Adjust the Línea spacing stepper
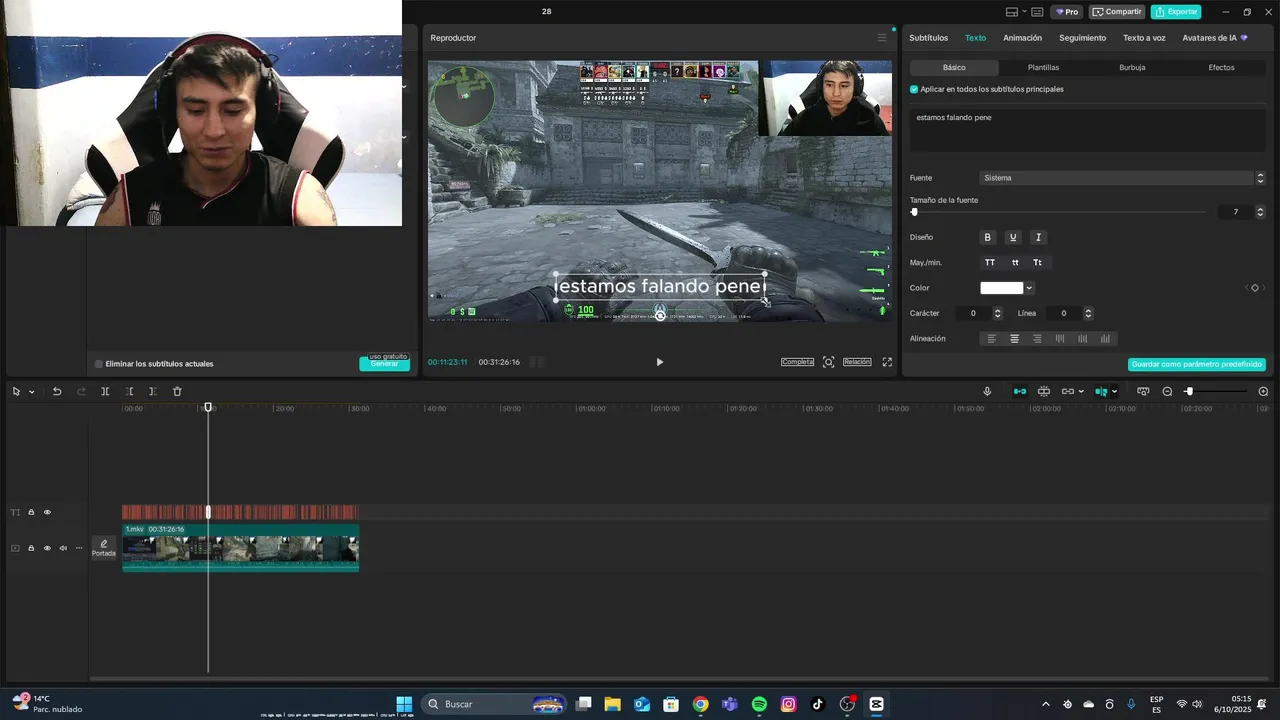 tap(1088, 313)
